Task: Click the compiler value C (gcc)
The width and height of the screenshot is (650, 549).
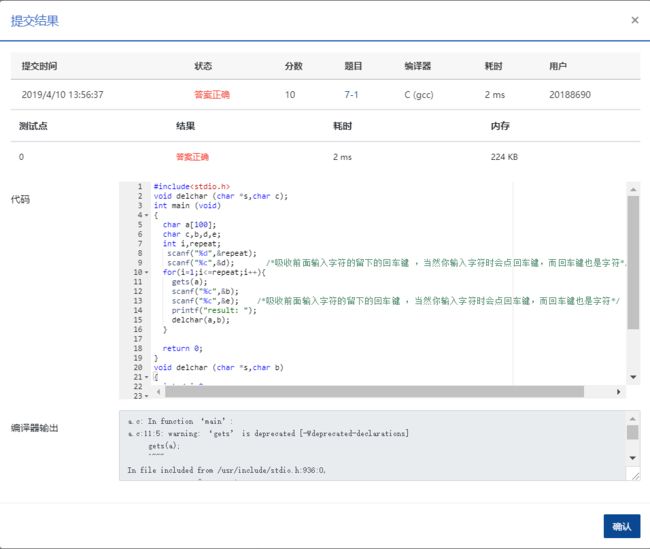Action: click(419, 95)
